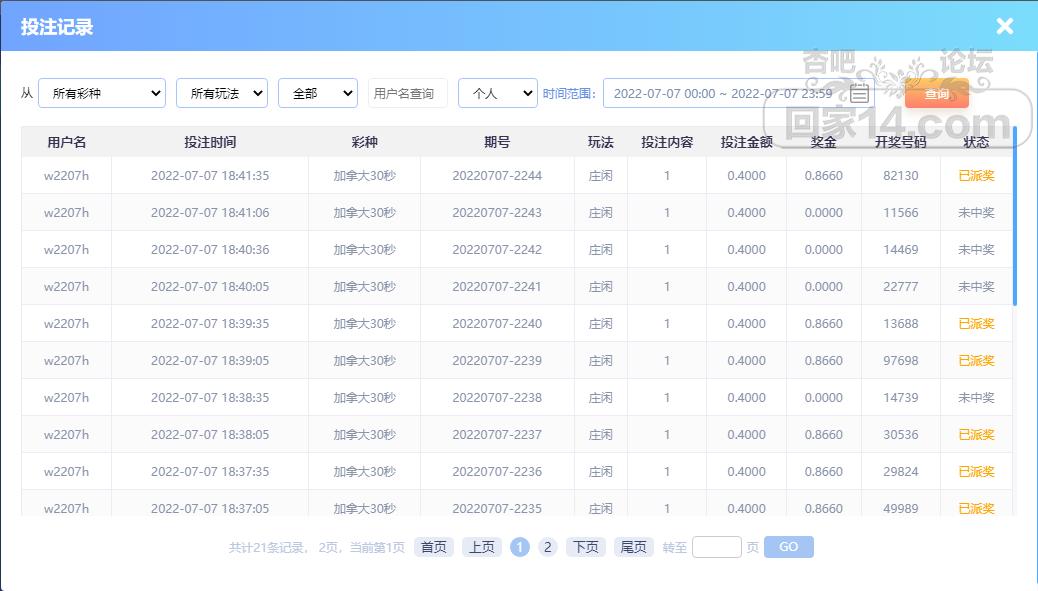This screenshot has width=1038, height=591.
Task: Expand the 所有彩种 dropdown
Action: point(102,93)
